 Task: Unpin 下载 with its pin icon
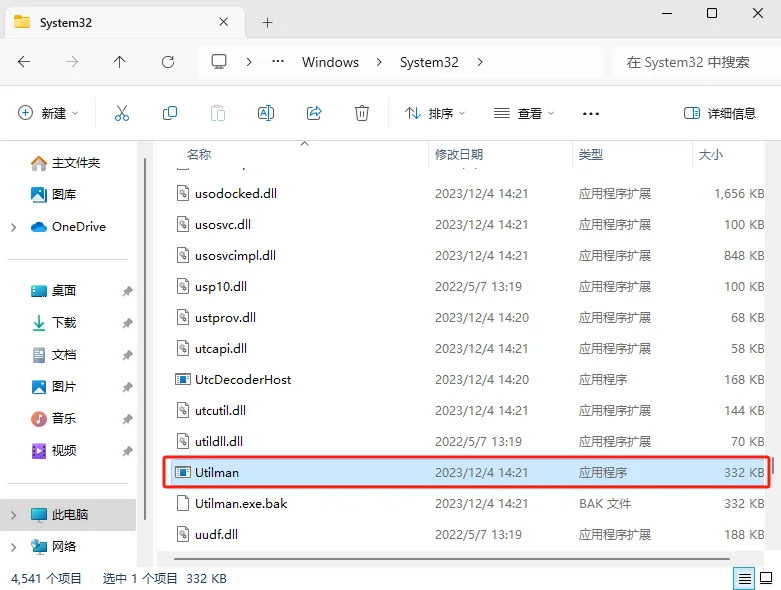pyautogui.click(x=128, y=323)
